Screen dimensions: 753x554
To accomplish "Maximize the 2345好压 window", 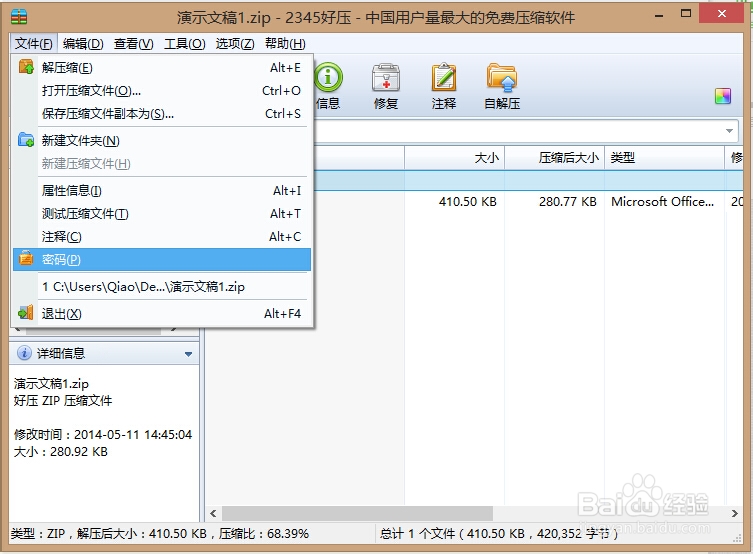I will coord(686,14).
